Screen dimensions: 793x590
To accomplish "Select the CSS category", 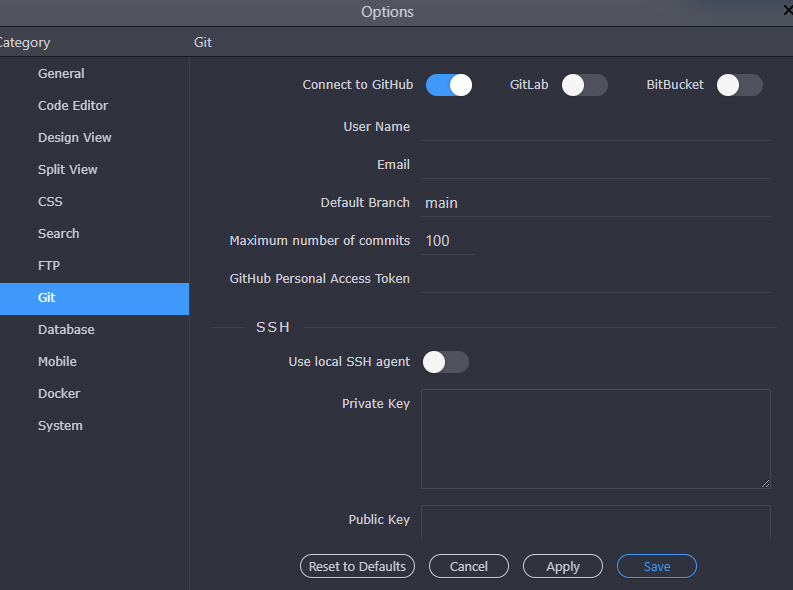I will click(50, 202).
